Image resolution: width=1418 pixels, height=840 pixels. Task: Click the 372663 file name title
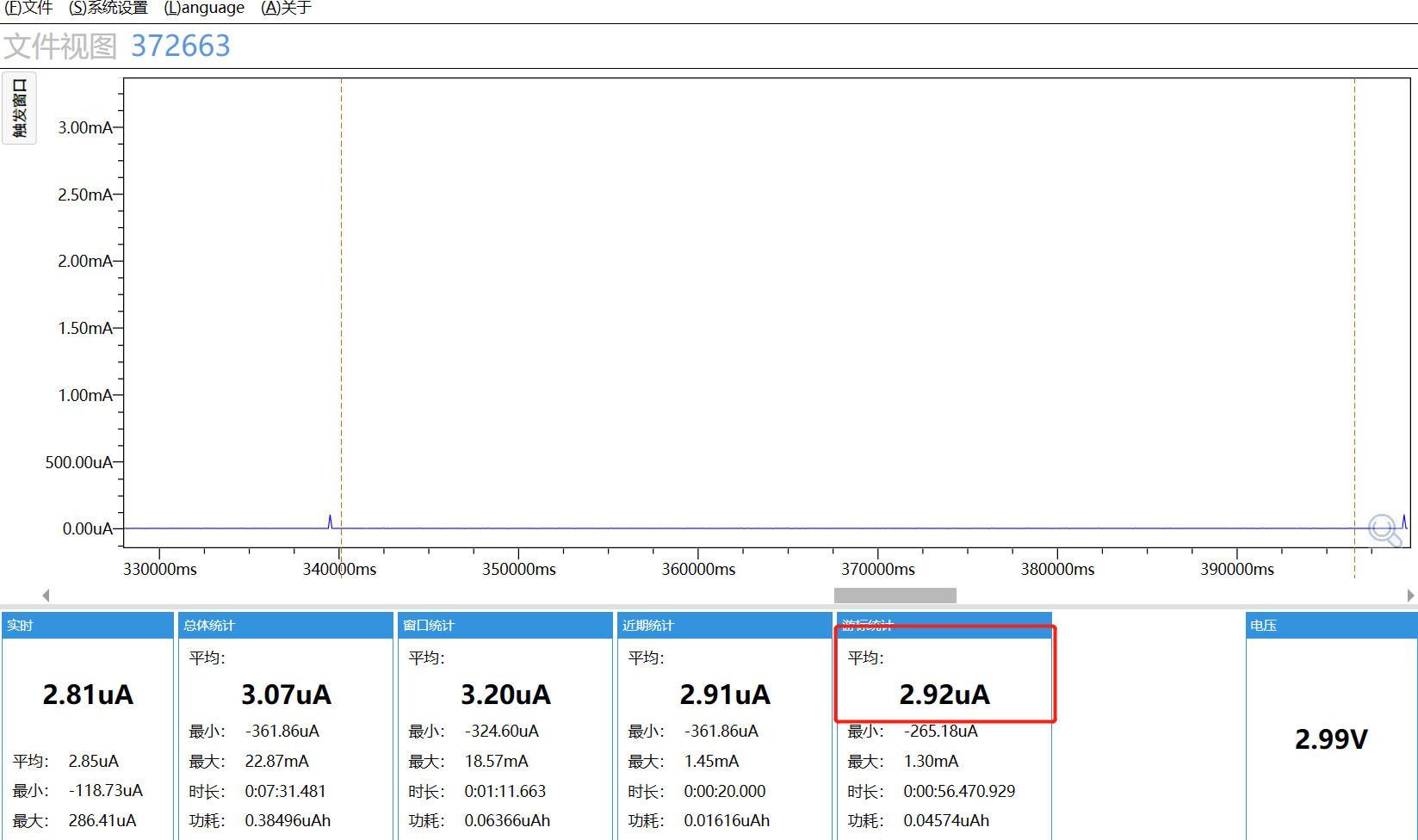[181, 46]
